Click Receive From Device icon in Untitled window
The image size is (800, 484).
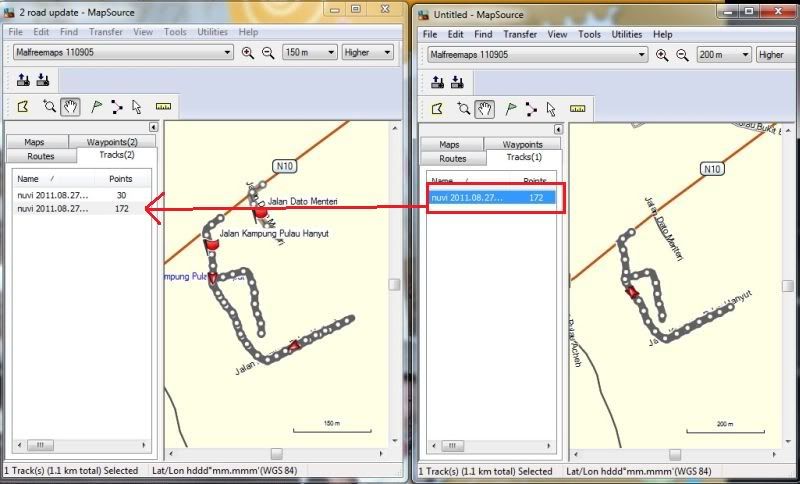click(457, 82)
